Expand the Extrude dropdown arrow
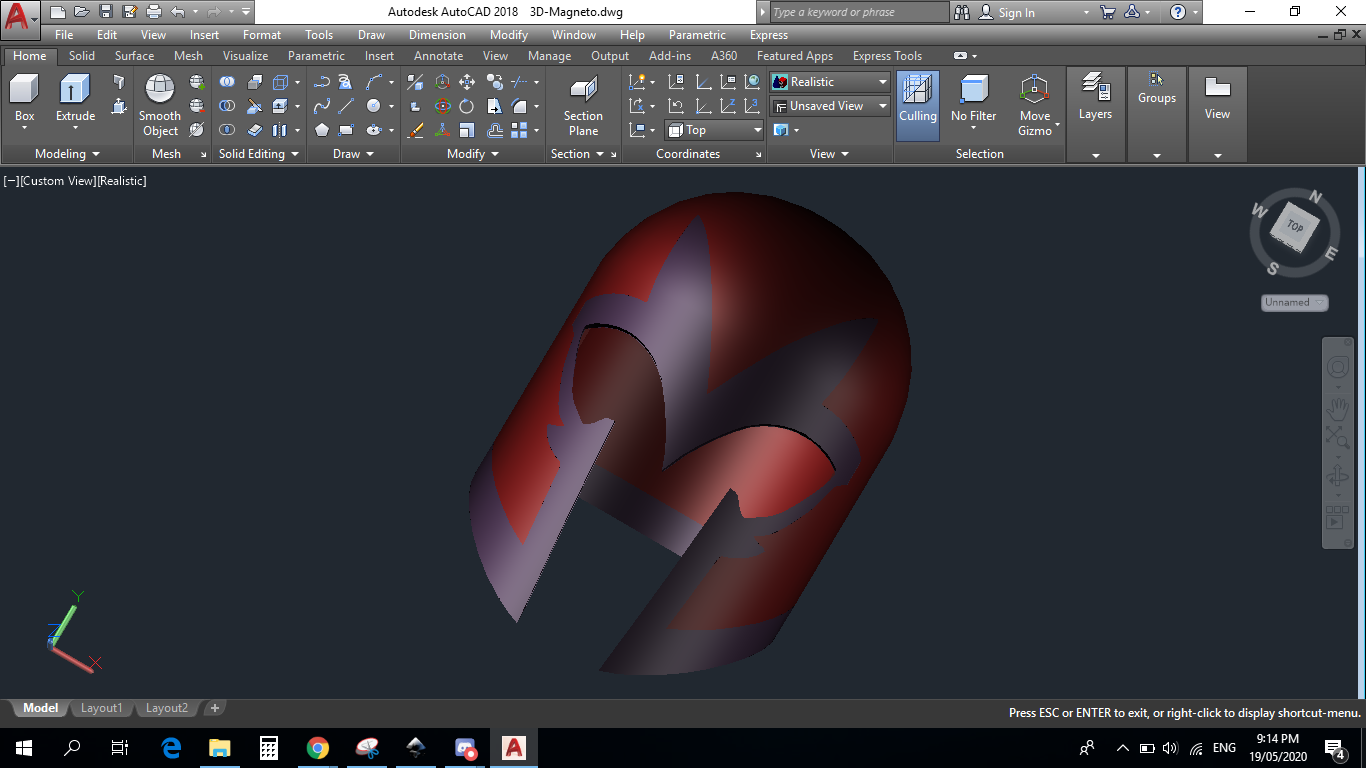The height and width of the screenshot is (768, 1366). click(x=75, y=129)
